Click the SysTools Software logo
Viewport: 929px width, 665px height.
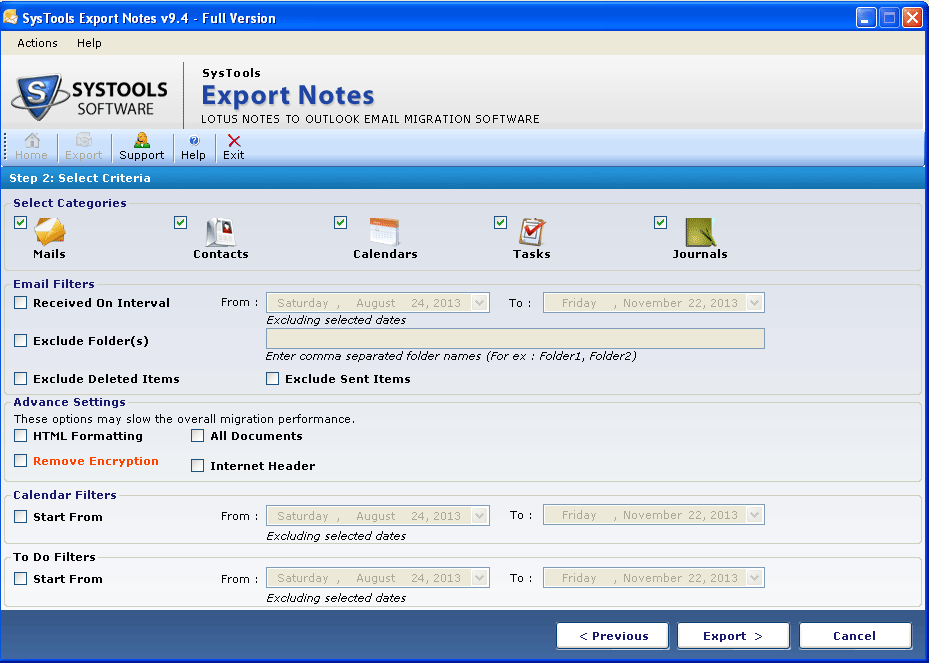[90, 97]
